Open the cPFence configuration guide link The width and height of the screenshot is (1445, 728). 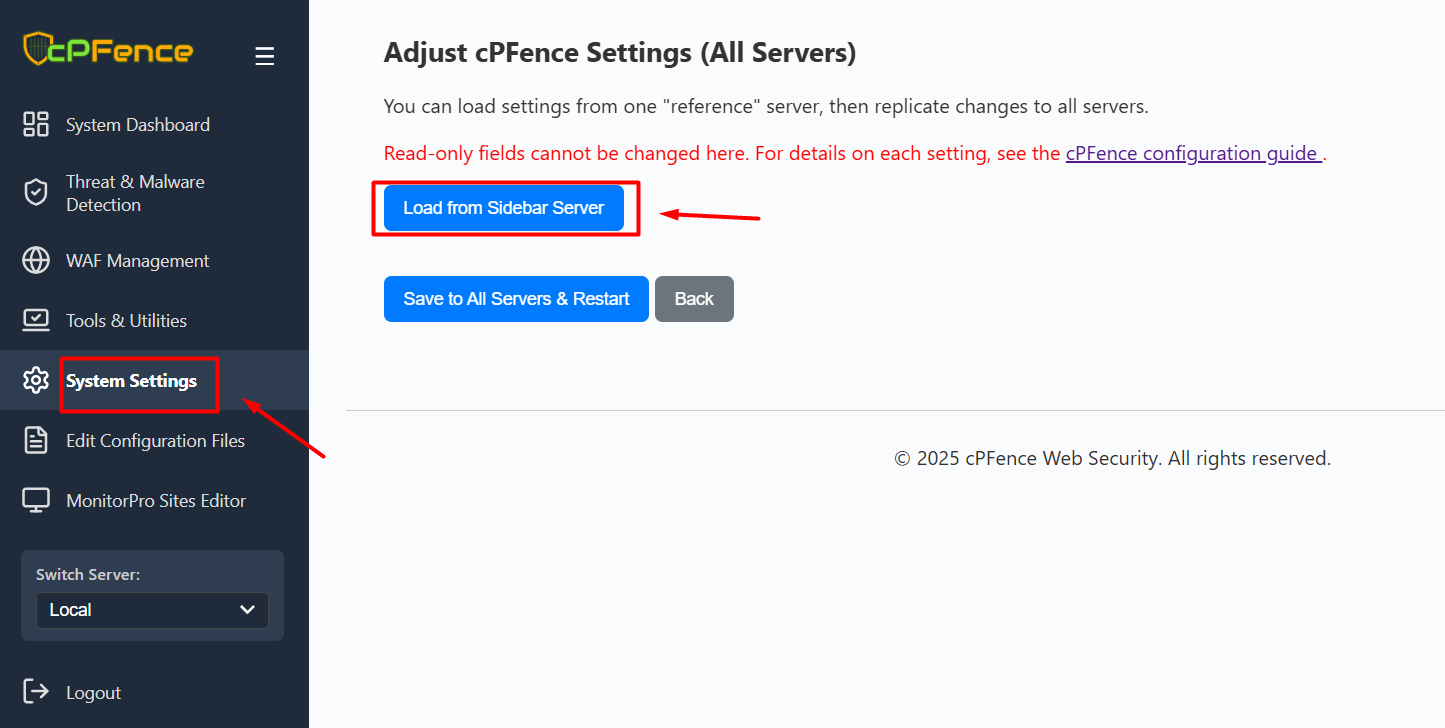(1193, 153)
